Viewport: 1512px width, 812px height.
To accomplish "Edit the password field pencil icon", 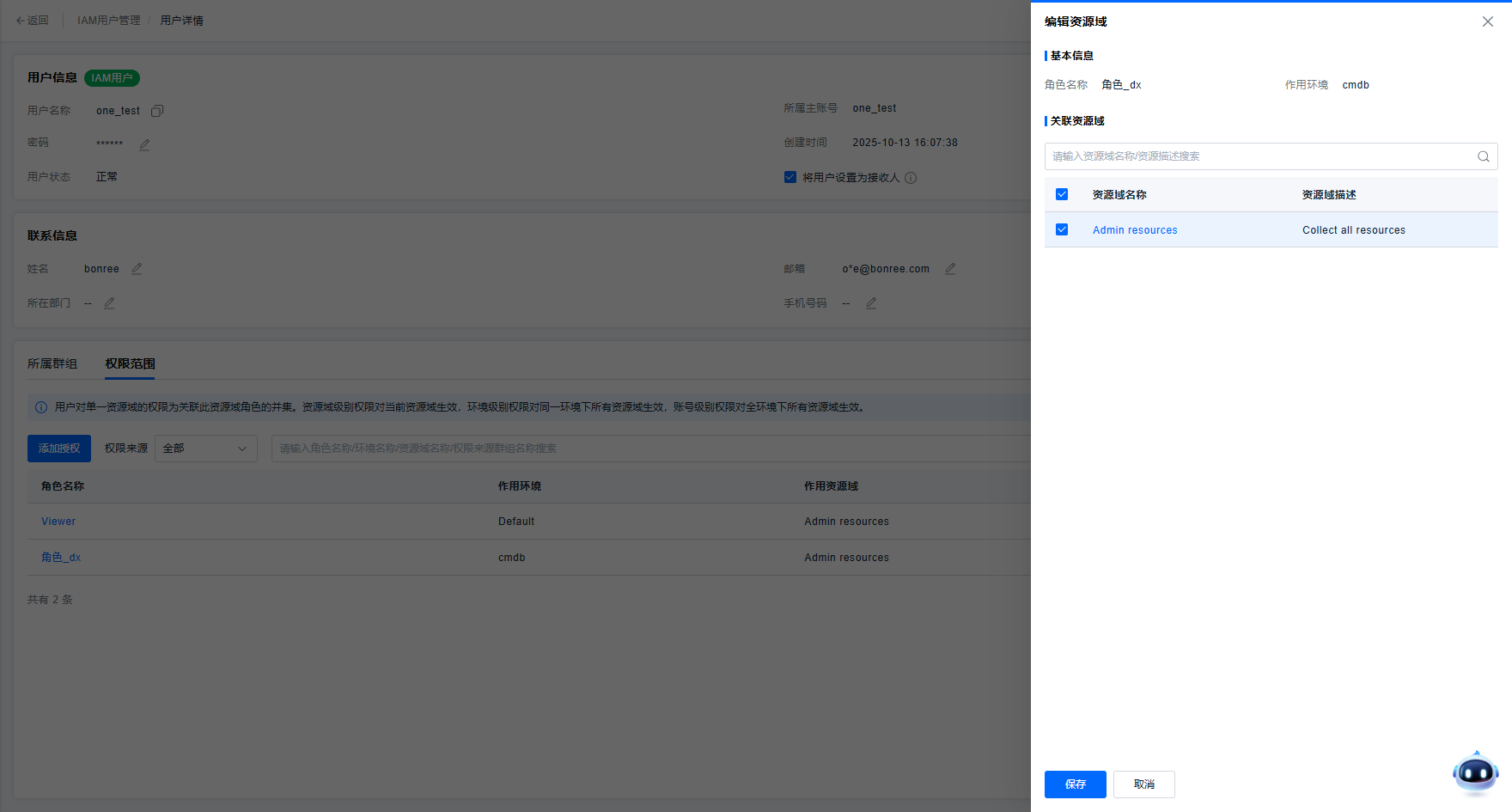I will coord(144,144).
